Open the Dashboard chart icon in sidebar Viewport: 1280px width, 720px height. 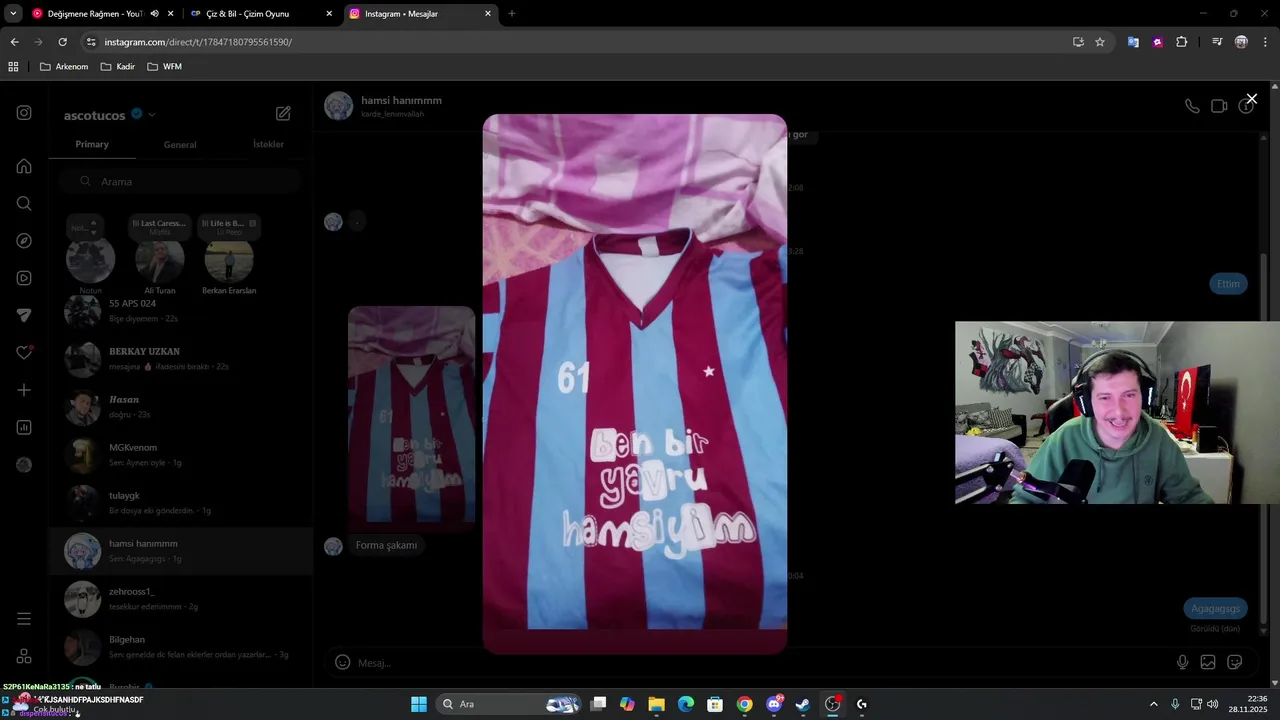tap(24, 427)
